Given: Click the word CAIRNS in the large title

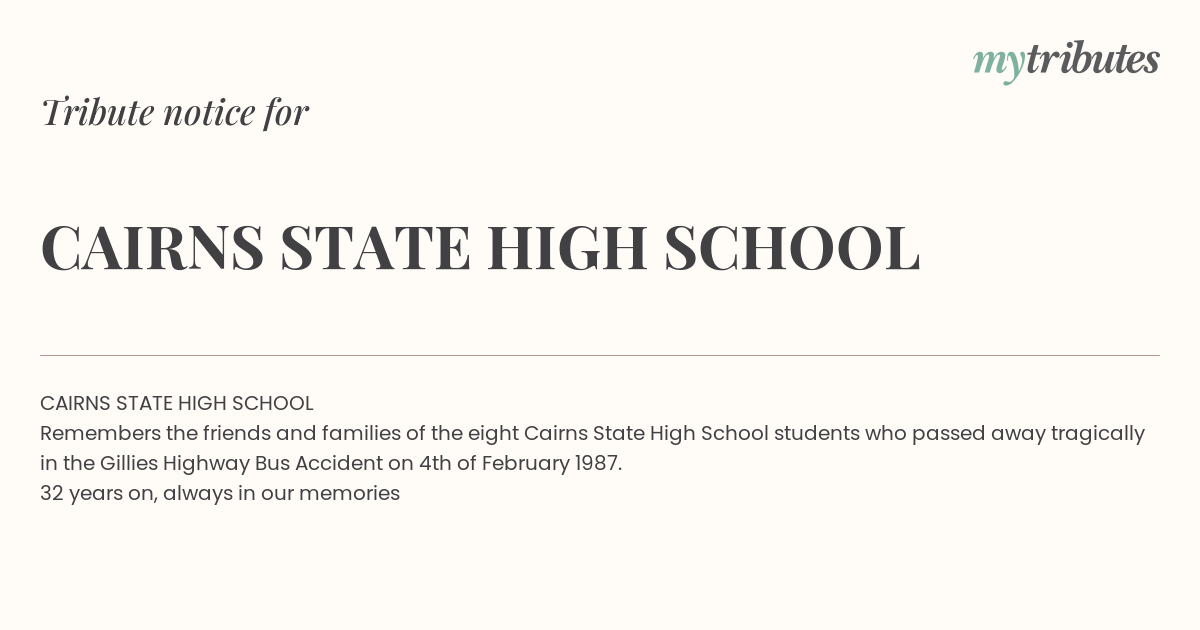Looking at the screenshot, I should point(153,248).
